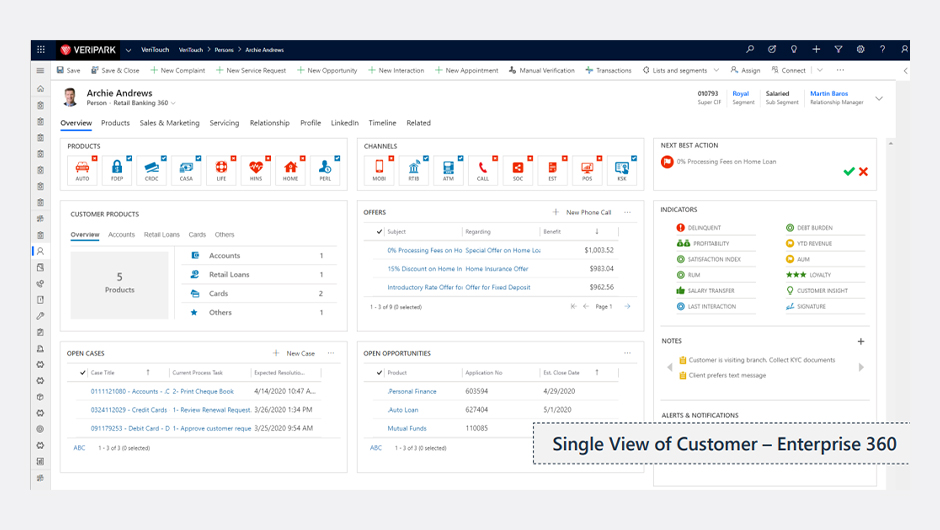This screenshot has width=940, height=530.
Task: Open the MOBI channel icon
Action: coord(379,170)
